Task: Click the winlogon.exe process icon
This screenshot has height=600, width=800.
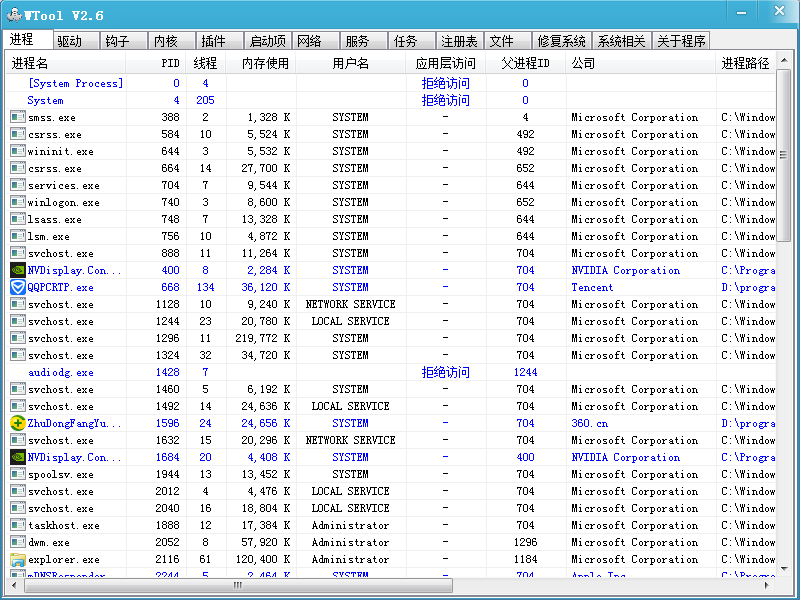Action: pyautogui.click(x=18, y=203)
